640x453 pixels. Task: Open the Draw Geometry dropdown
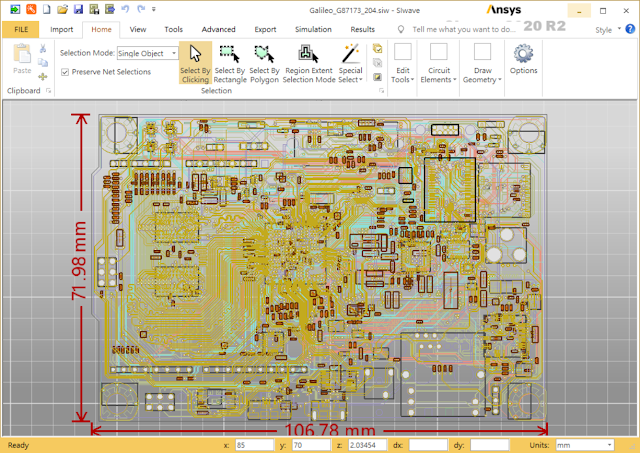[x=482, y=63]
